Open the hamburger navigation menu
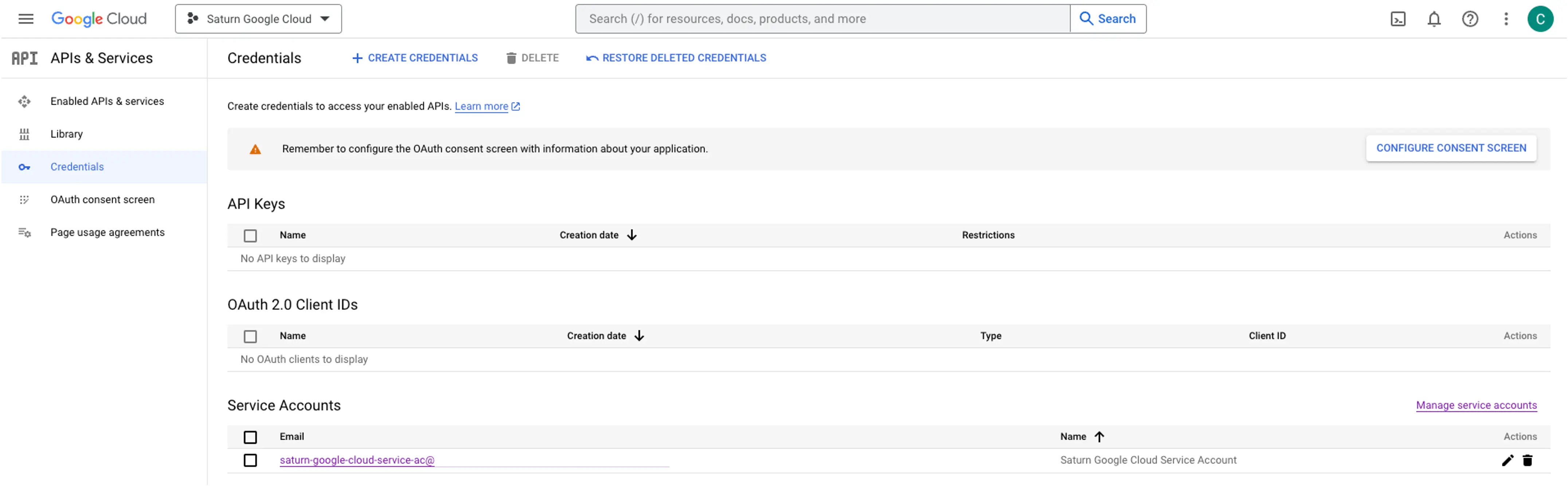 26,19
